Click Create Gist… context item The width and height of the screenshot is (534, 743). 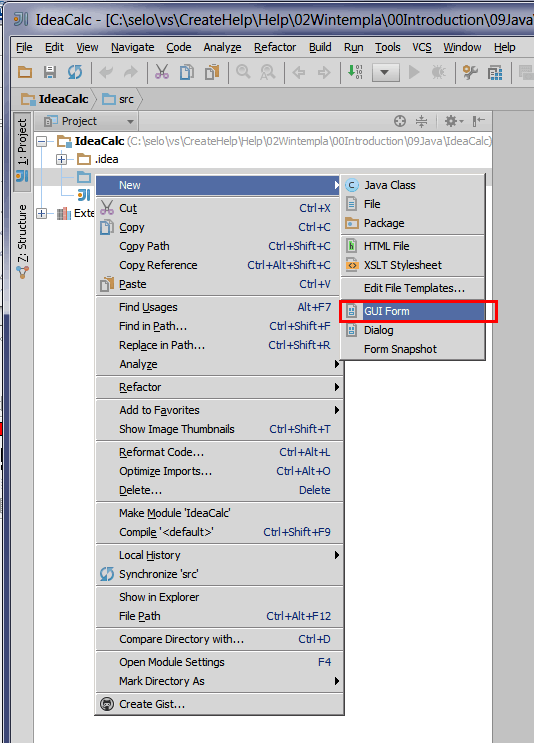click(x=219, y=704)
